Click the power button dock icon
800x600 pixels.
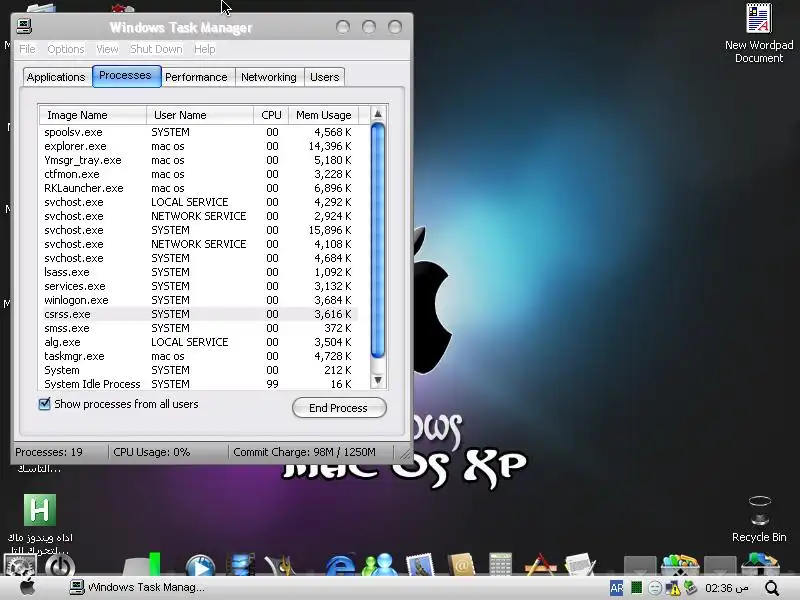point(60,566)
